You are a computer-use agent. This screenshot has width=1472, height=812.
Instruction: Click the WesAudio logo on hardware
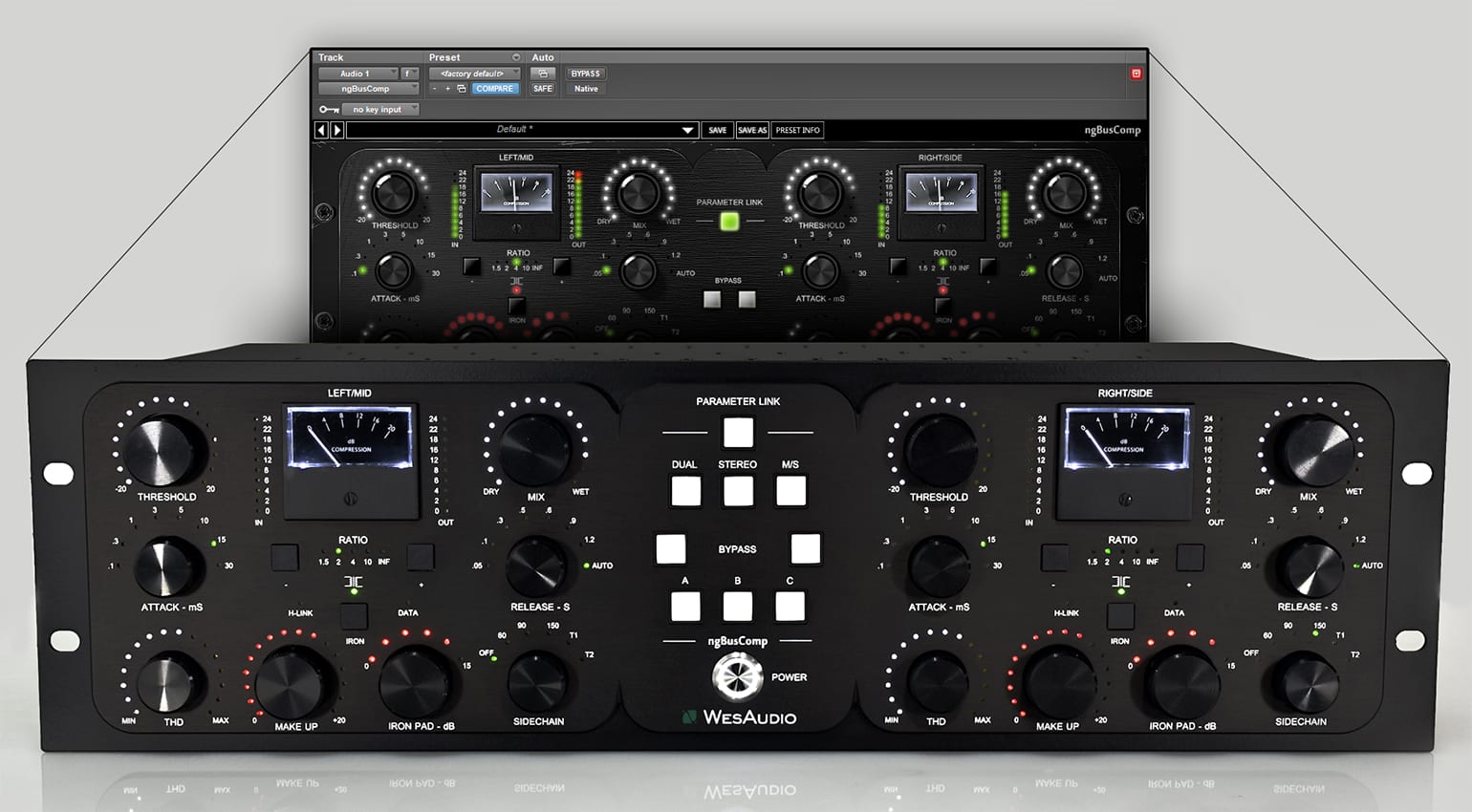tap(739, 717)
